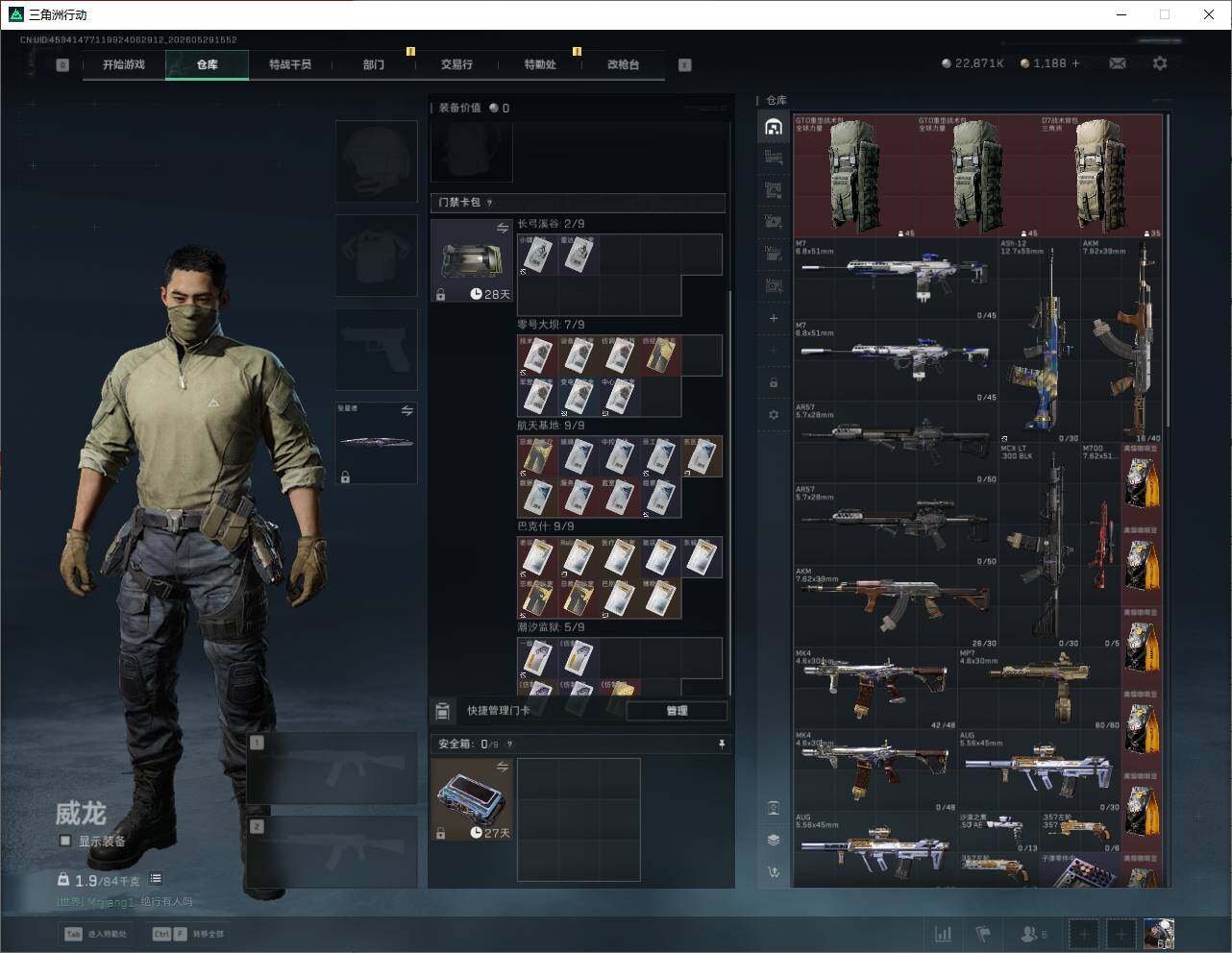Viewport: 1232px width, 953px height.
Task: Select the 仓库 tab
Action: (207, 64)
